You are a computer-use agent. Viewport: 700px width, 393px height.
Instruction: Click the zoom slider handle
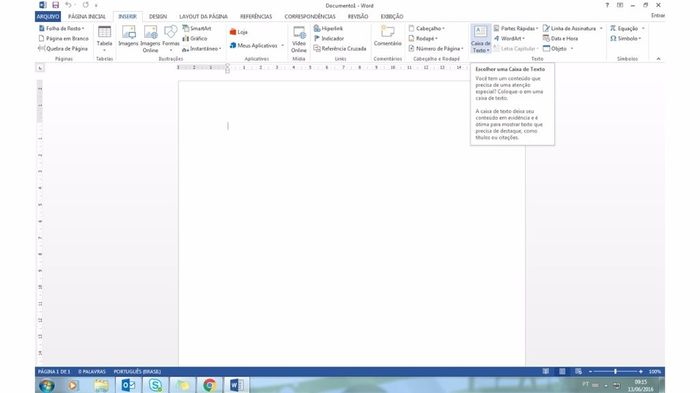point(615,371)
